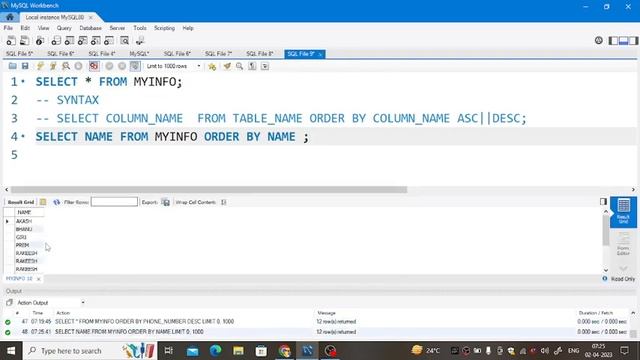Switch to the MySQL* editor tab

pos(139,54)
